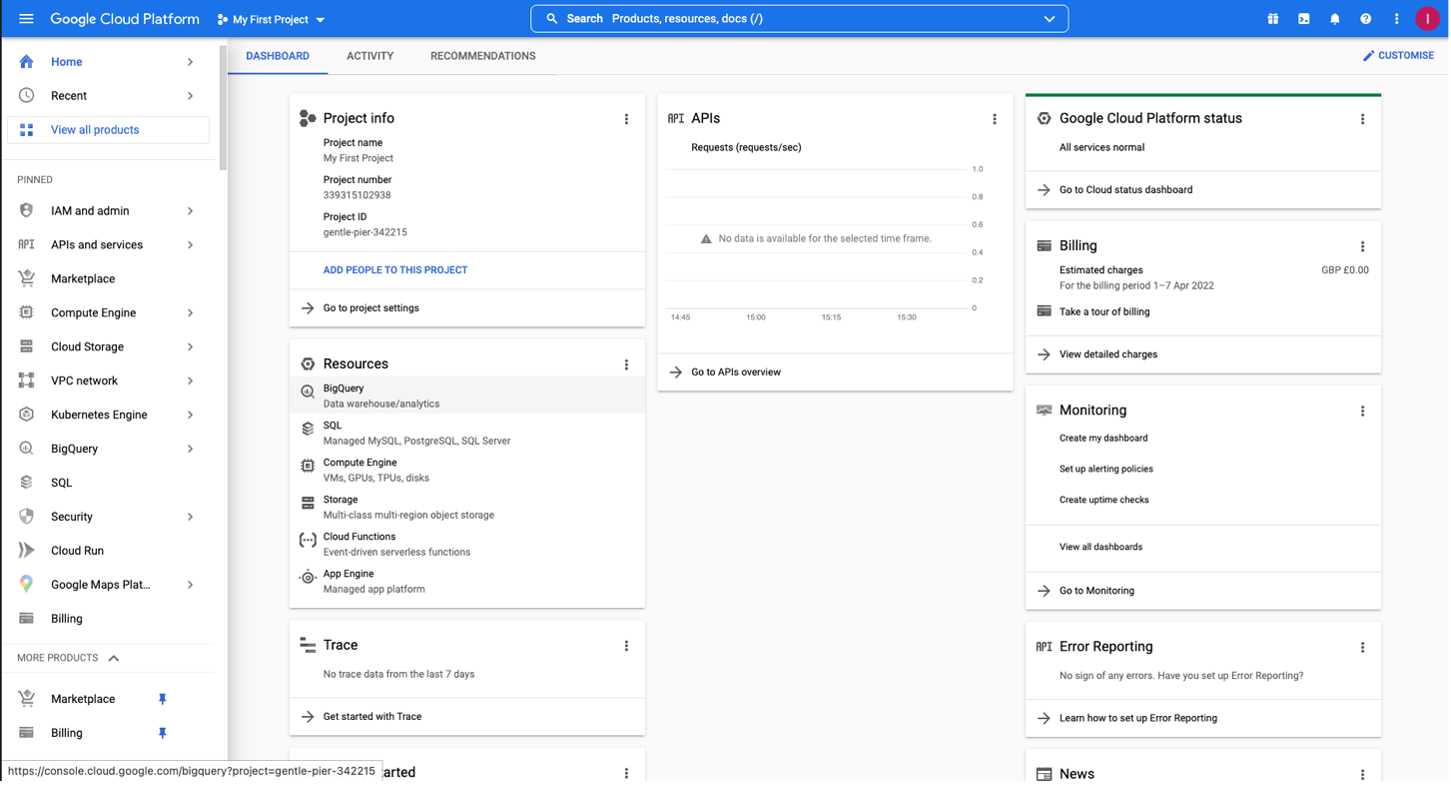The image size is (1451, 785).
Task: Expand the Home submenu chevron
Action: click(190, 62)
